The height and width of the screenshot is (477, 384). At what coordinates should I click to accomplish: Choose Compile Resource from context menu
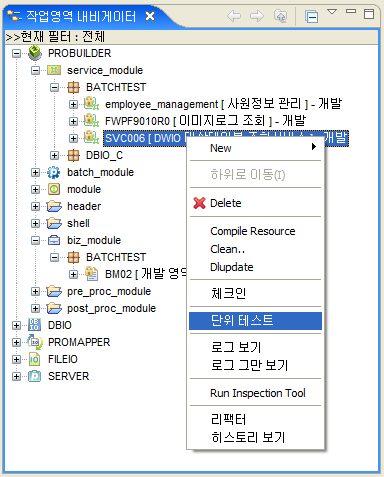255,231
